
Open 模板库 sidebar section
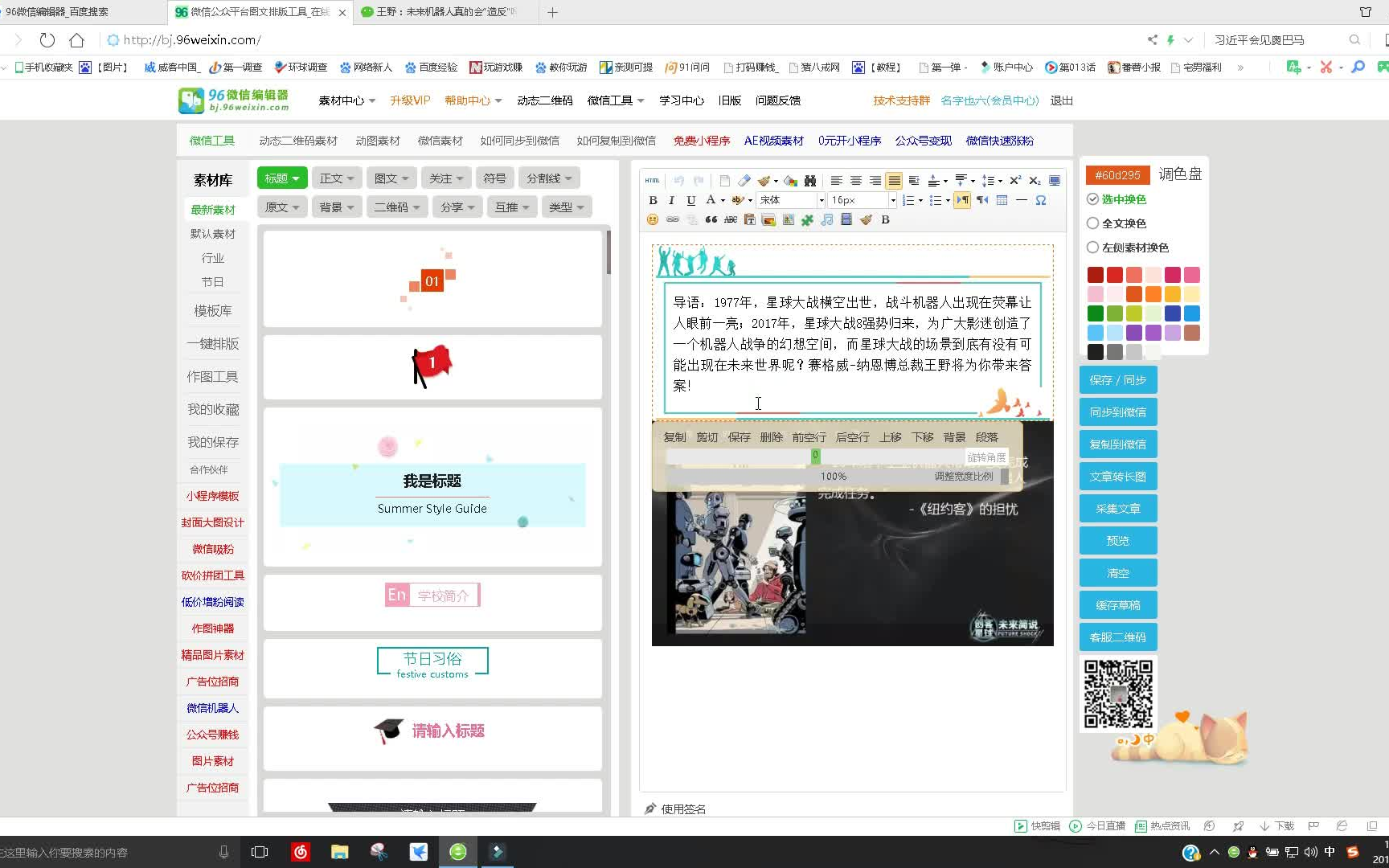(213, 311)
